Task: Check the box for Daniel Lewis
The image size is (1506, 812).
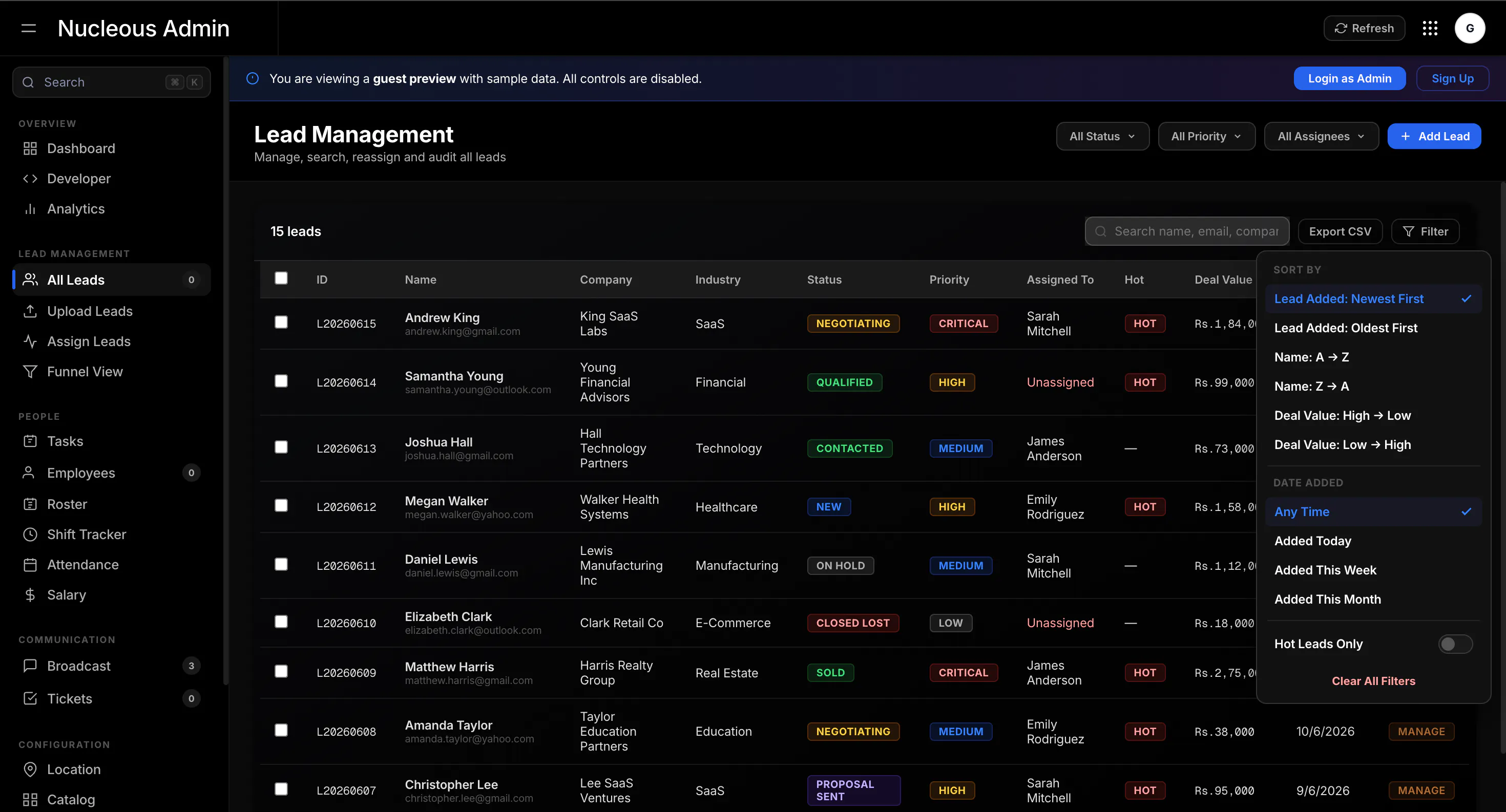Action: coord(281,564)
